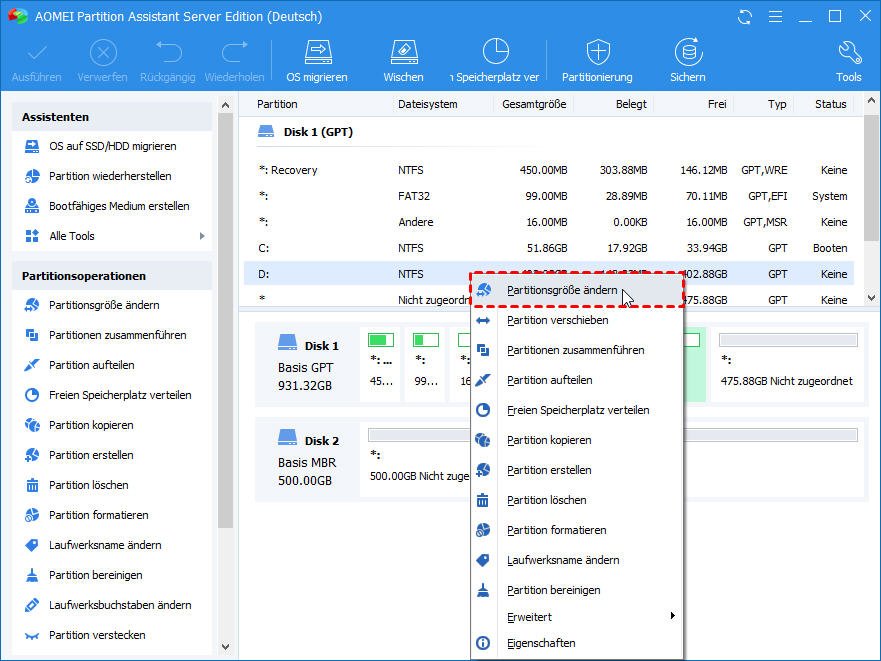Click the OS migrieren toolbar icon
This screenshot has height=661, width=881.
tap(317, 60)
